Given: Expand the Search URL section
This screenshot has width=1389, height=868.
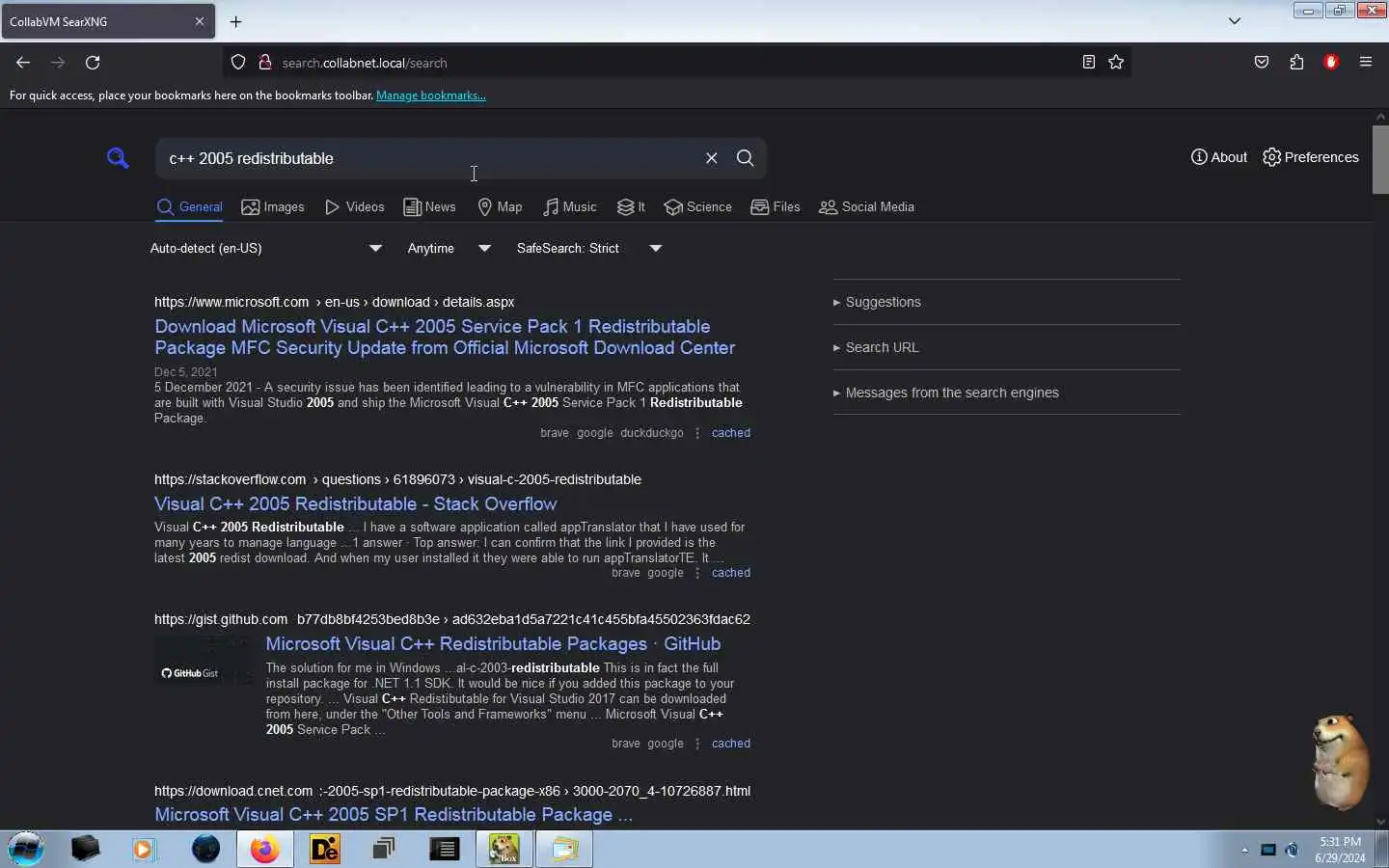Looking at the screenshot, I should point(876,347).
